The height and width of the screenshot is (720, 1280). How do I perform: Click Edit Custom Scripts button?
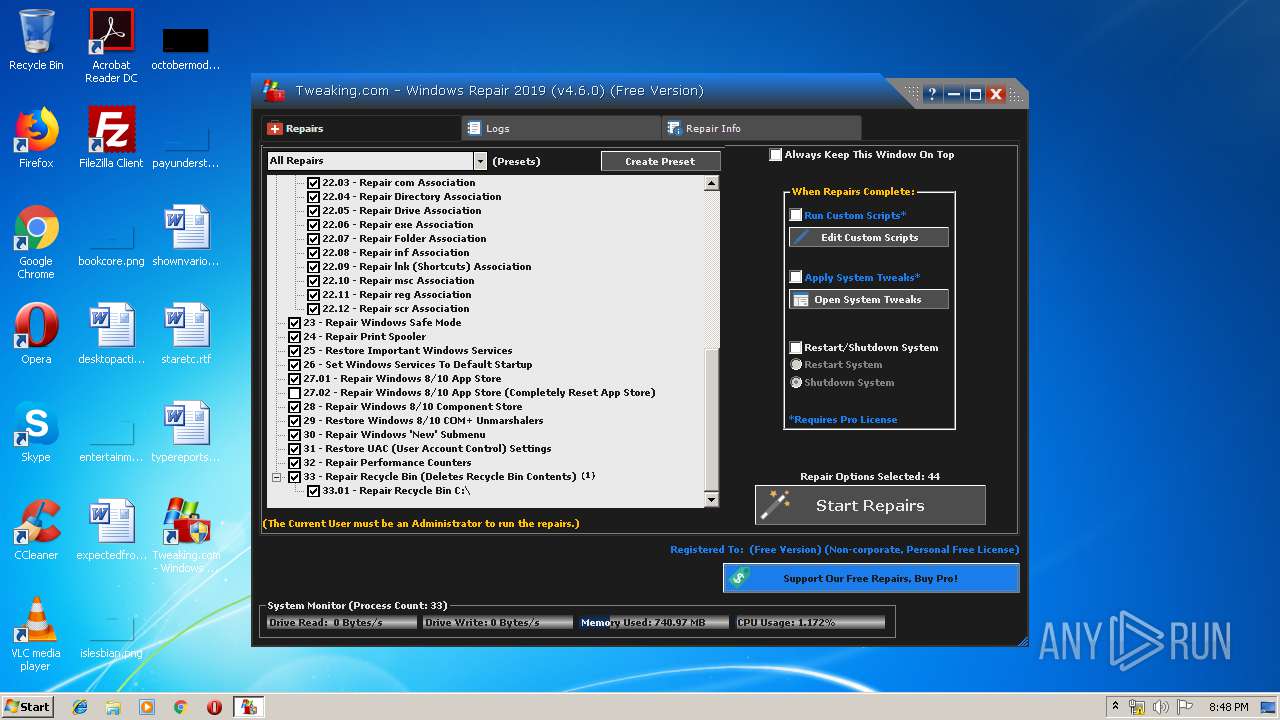(x=869, y=237)
